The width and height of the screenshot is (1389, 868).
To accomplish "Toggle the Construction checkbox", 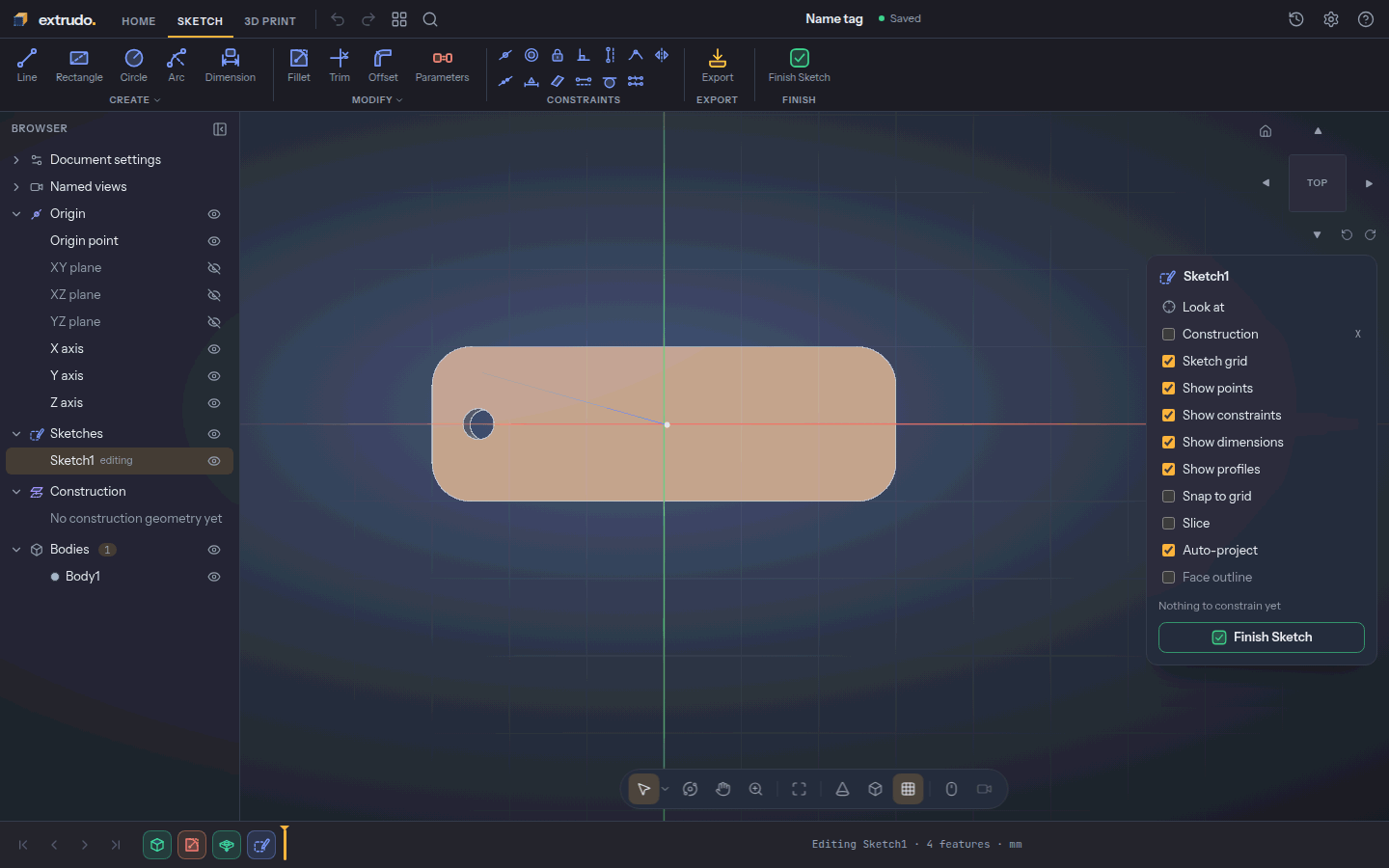I will tap(1169, 335).
